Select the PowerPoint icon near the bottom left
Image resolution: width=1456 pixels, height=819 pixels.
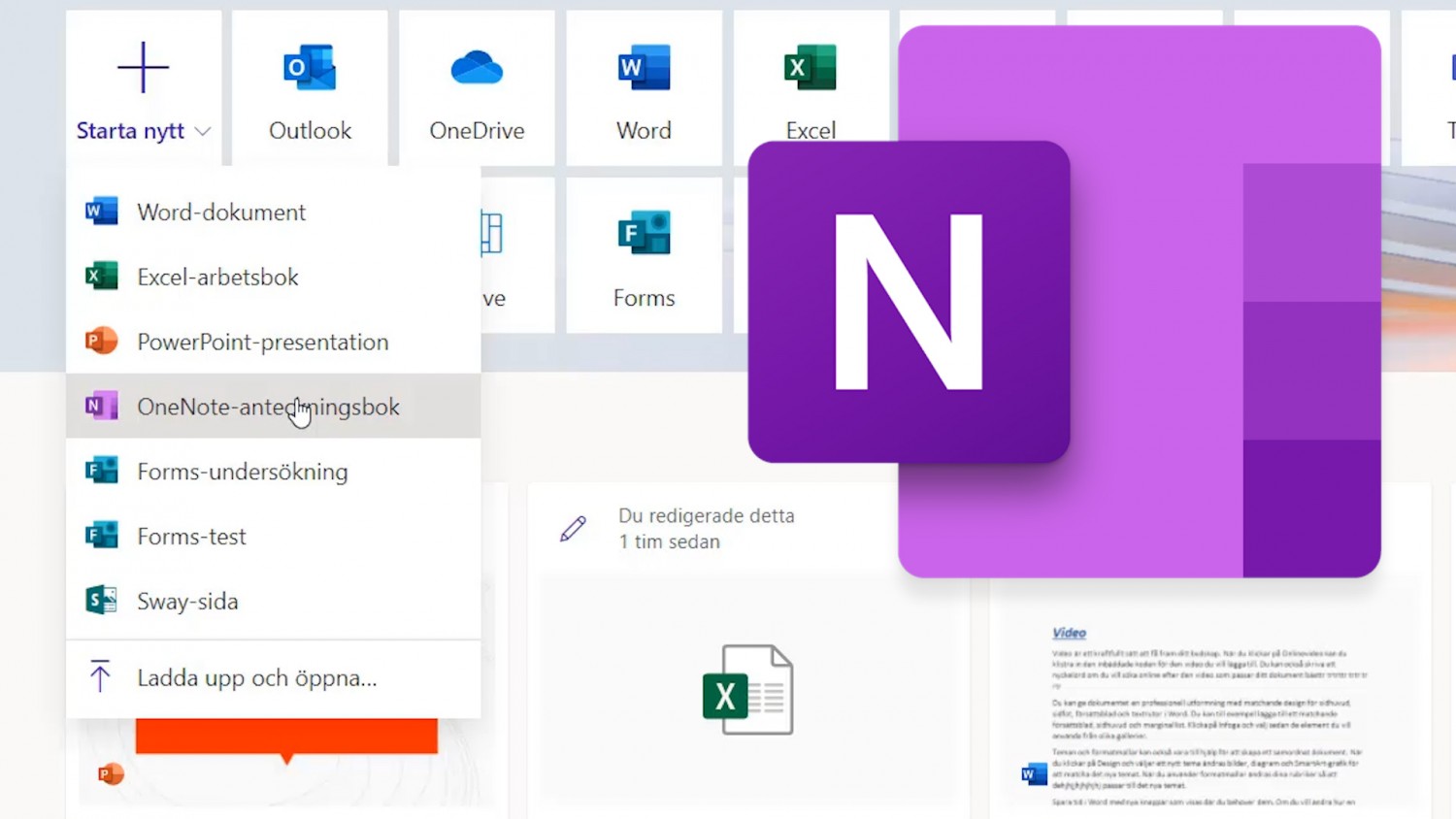pyautogui.click(x=110, y=773)
